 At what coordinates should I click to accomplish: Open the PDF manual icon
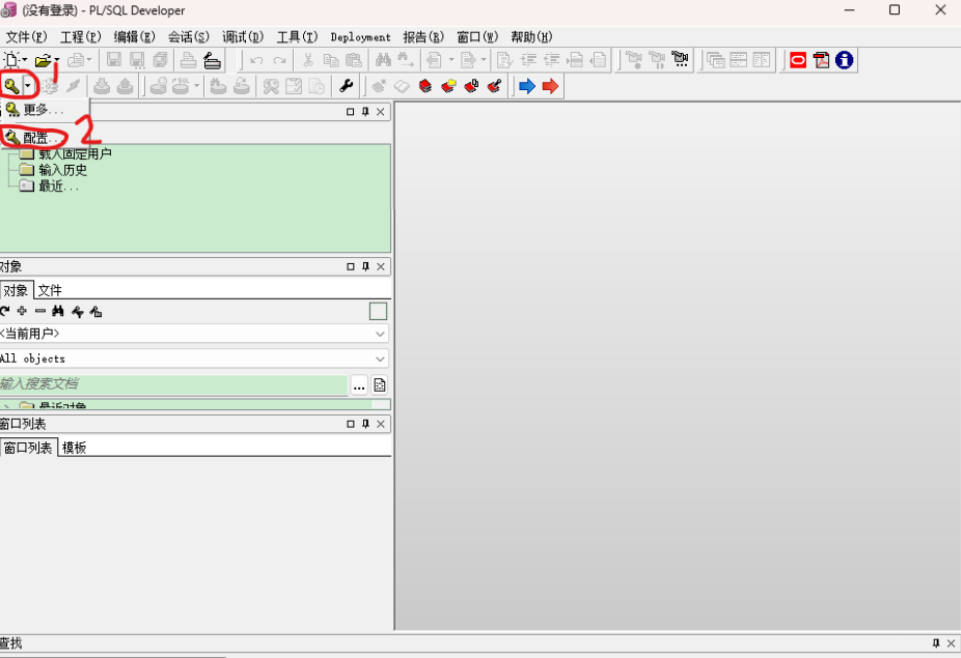pyautogui.click(x=821, y=60)
